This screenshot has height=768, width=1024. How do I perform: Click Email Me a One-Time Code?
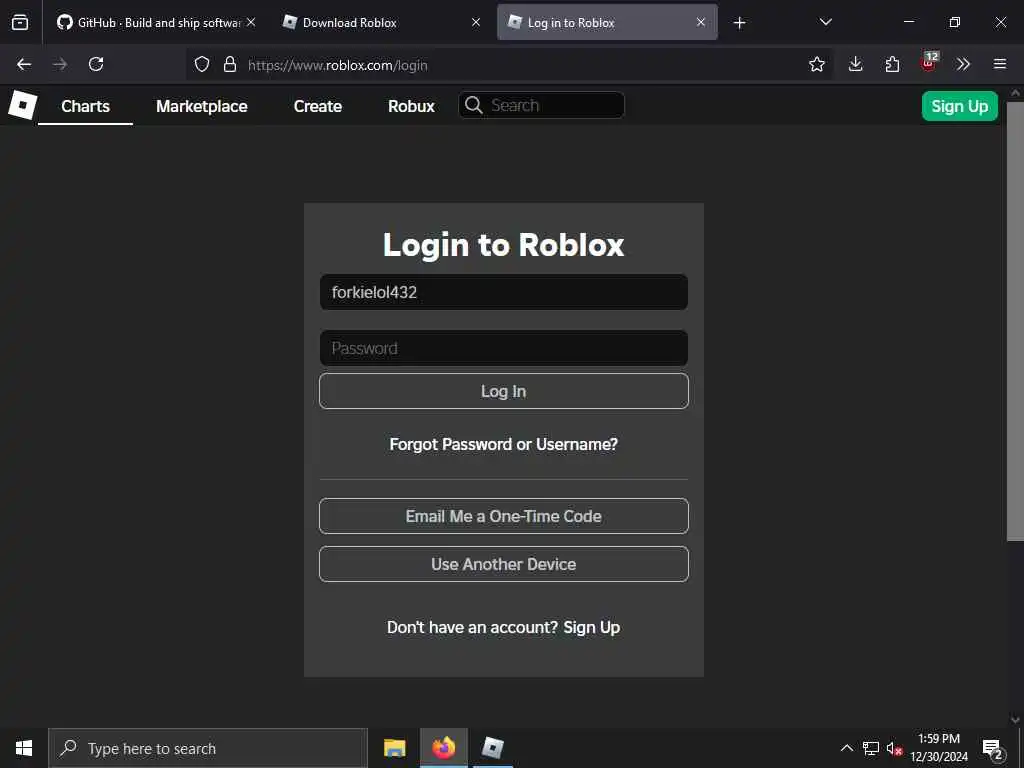[x=504, y=516]
